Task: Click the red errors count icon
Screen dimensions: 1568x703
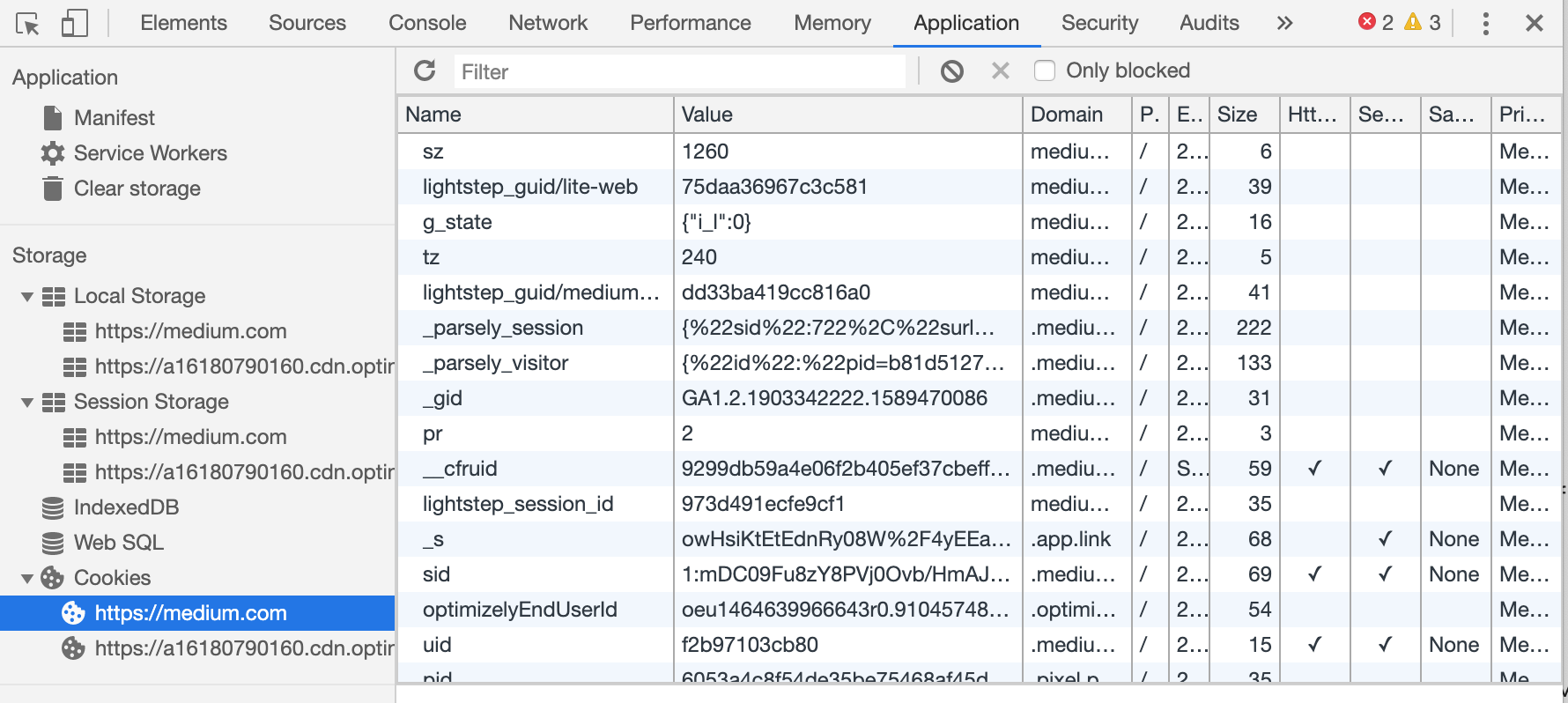Action: tap(1367, 22)
